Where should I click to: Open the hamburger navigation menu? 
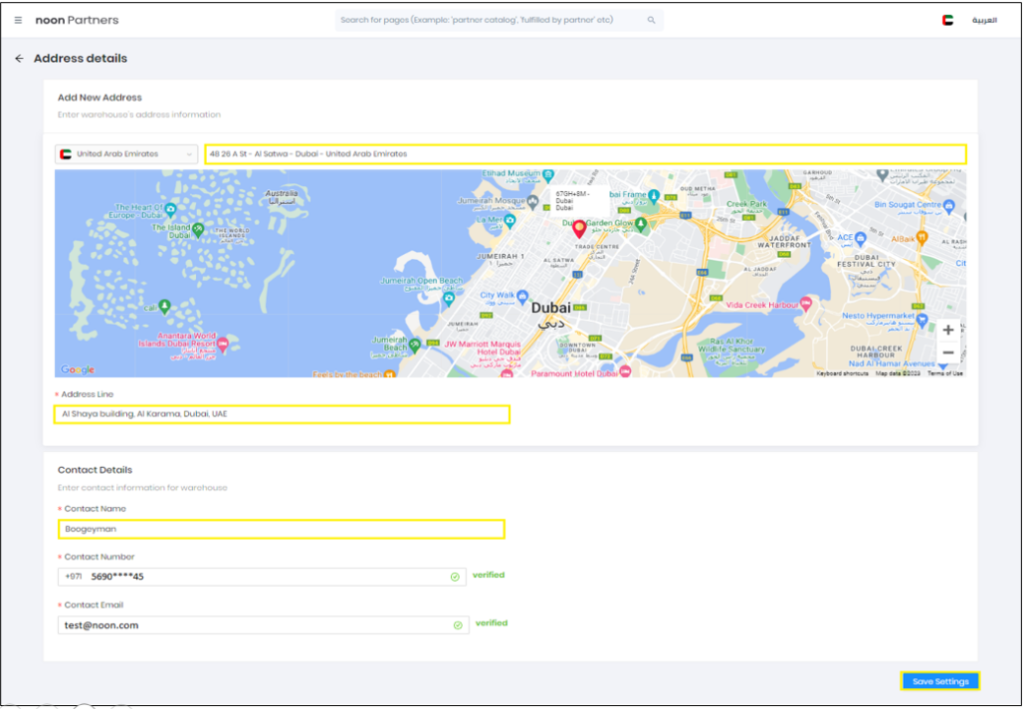[x=18, y=20]
